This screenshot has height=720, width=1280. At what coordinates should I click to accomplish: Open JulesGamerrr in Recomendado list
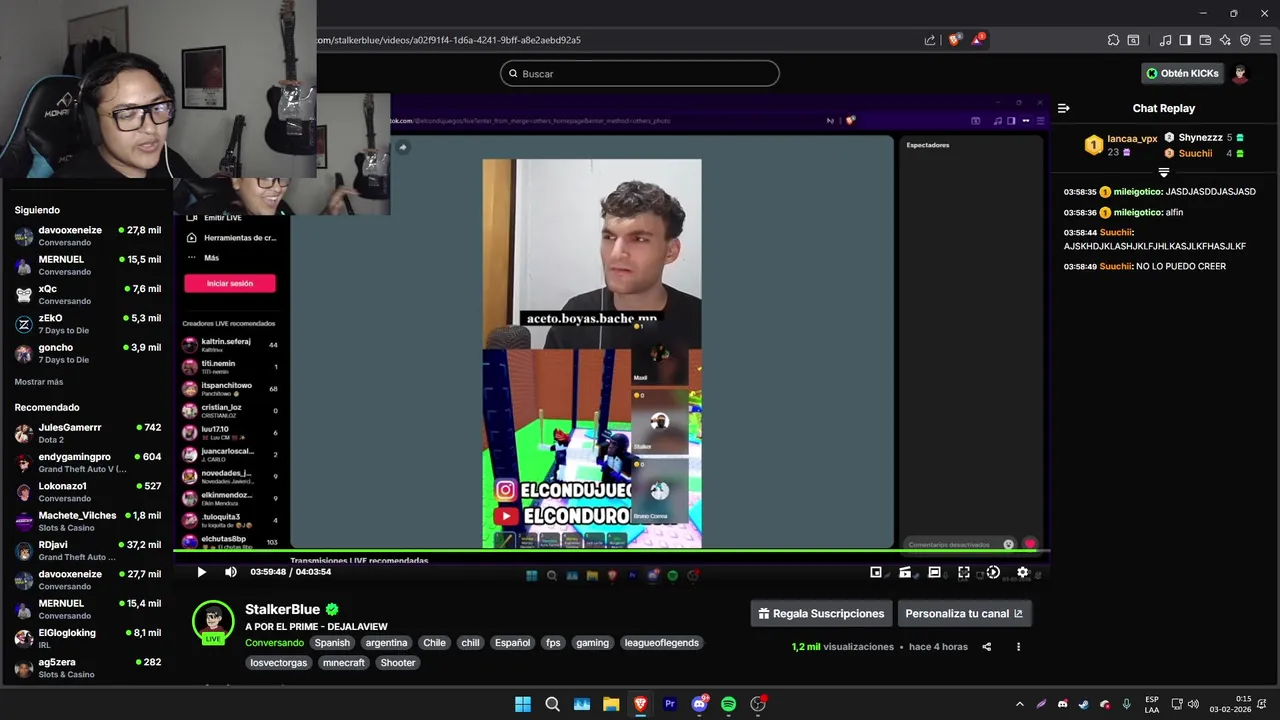pos(87,433)
